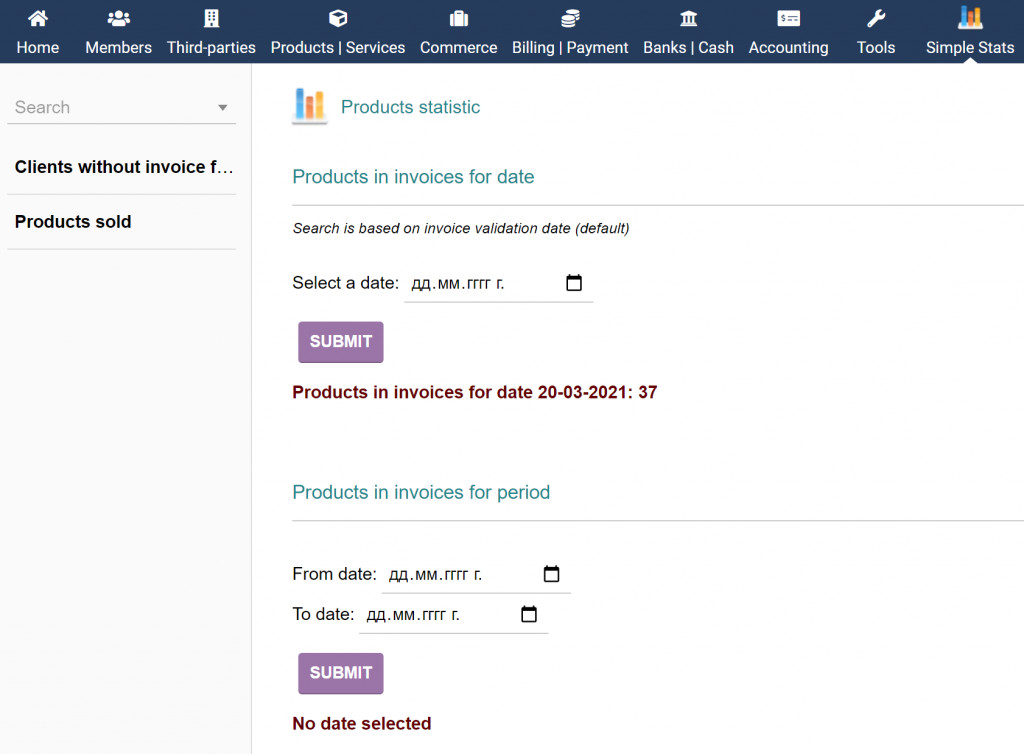Click the Simple Stats bar chart icon
The width and height of the screenshot is (1024, 754).
[x=970, y=18]
